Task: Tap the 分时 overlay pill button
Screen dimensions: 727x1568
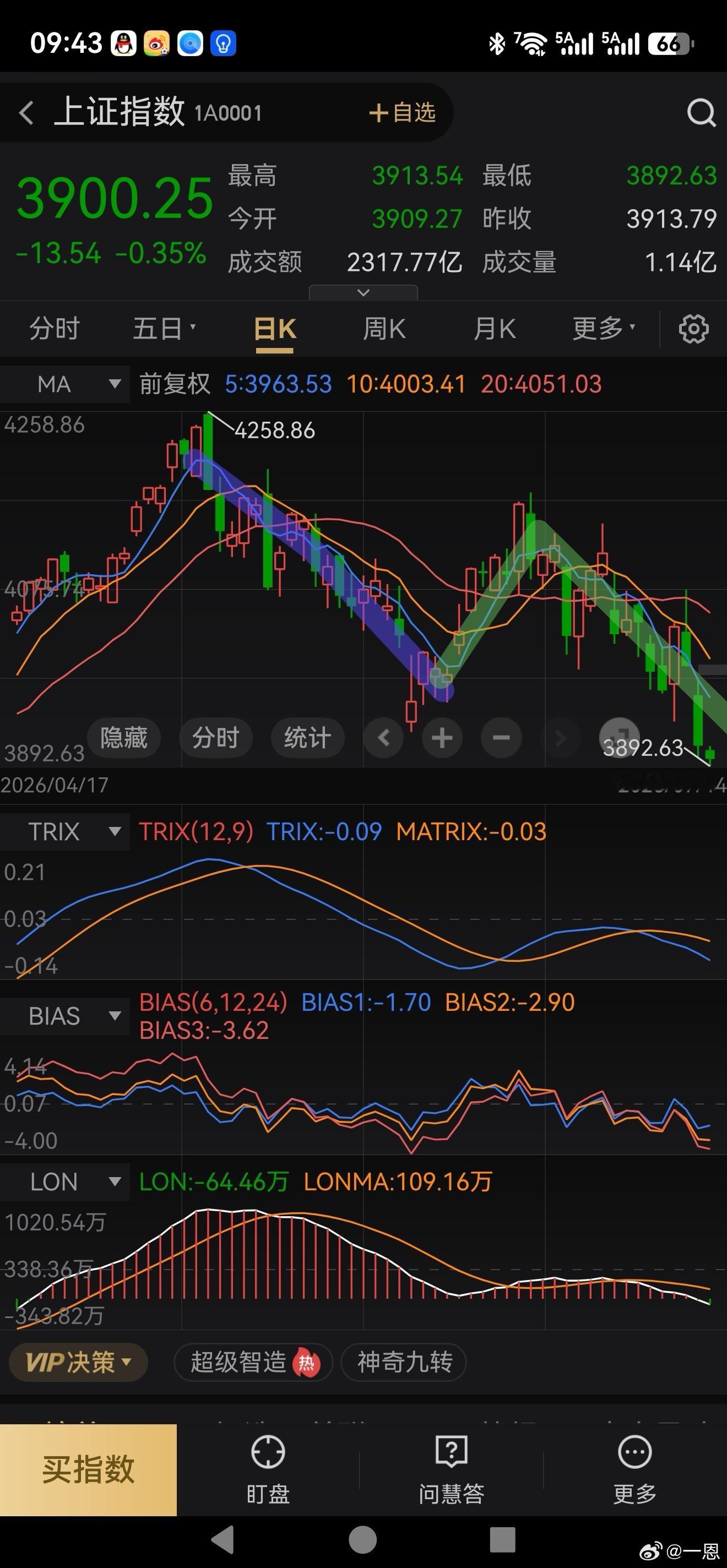Action: 215,738
